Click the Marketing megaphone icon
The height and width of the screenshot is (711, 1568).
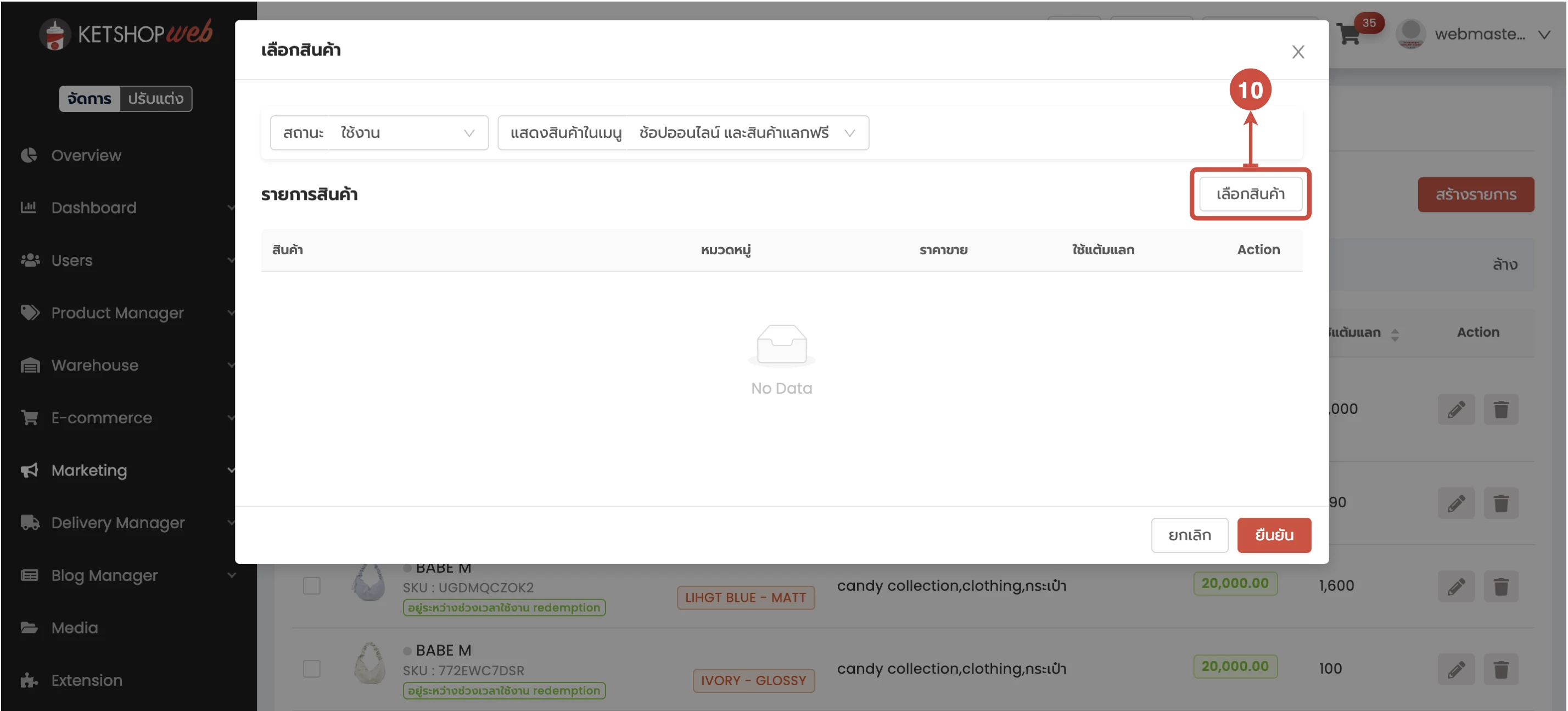coord(29,470)
